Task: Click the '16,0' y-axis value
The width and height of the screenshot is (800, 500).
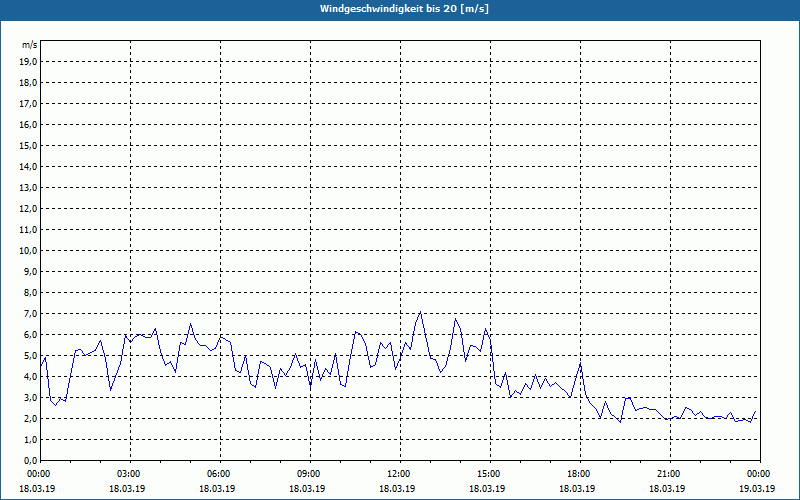Action: click(x=28, y=124)
